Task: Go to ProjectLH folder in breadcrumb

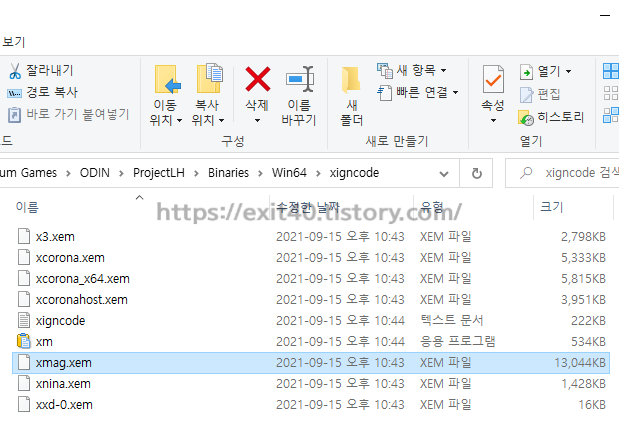Action: (159, 173)
